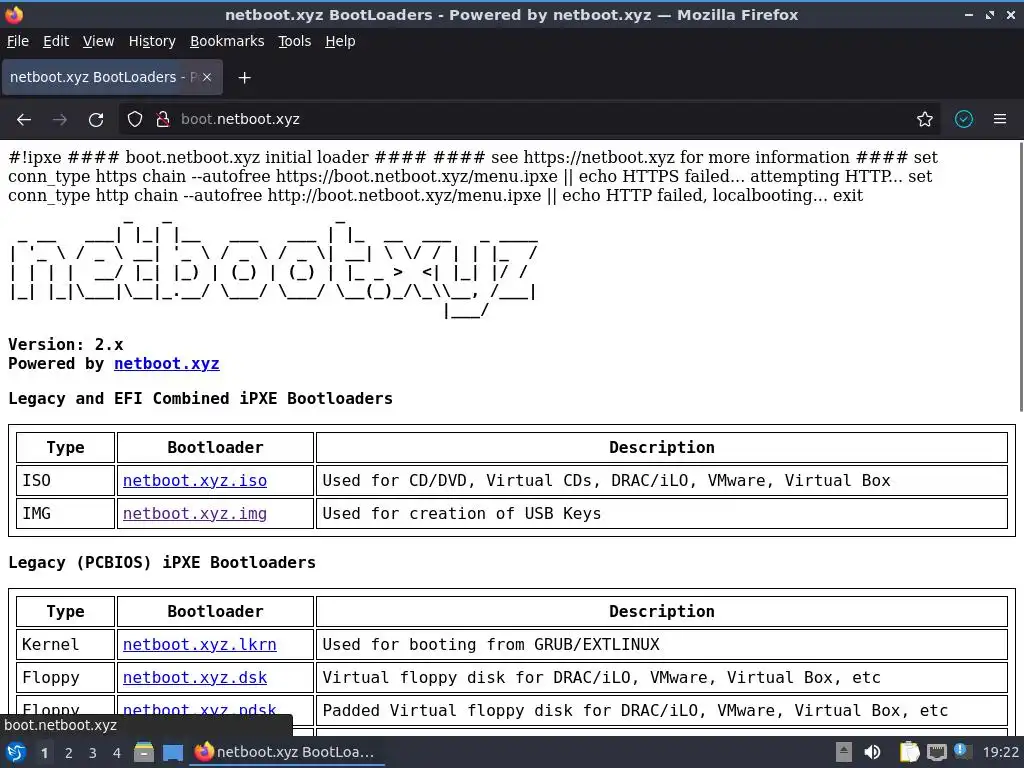The width and height of the screenshot is (1024, 768).
Task: Open the History menu
Action: (x=152, y=41)
